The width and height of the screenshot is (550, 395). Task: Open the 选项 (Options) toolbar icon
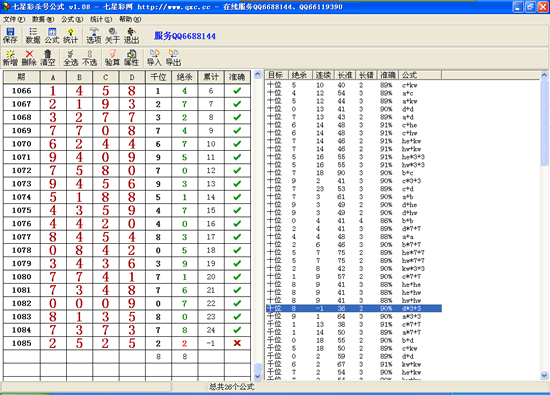click(94, 36)
